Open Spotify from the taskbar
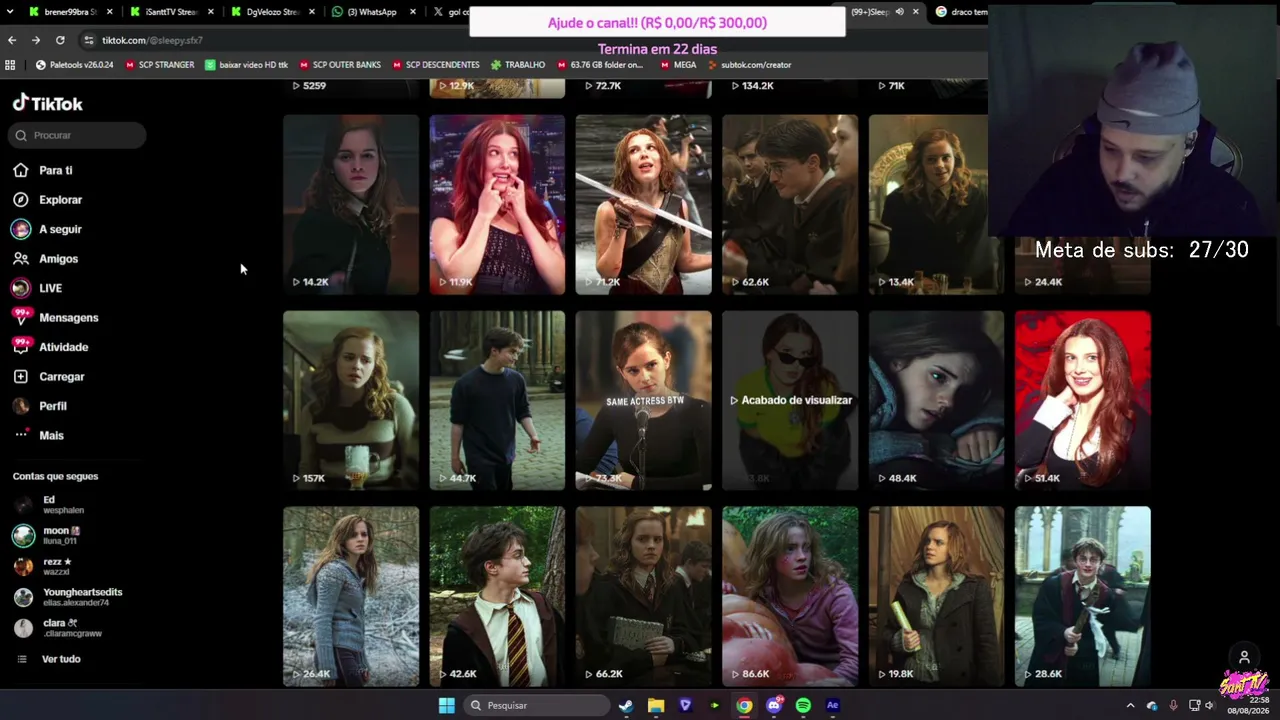Image resolution: width=1280 pixels, height=720 pixels. pos(803,705)
